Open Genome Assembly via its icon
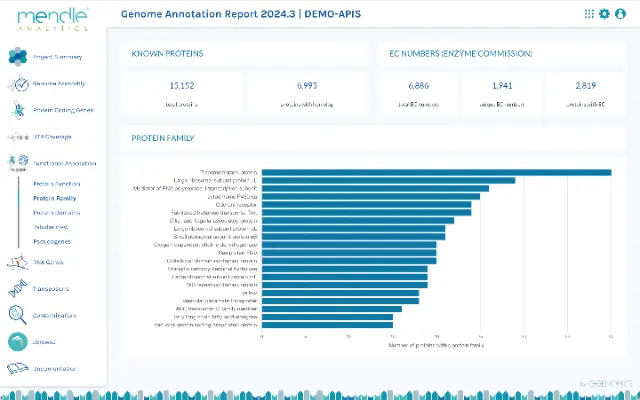Viewport: 640px width, 400px height. pos(18,84)
